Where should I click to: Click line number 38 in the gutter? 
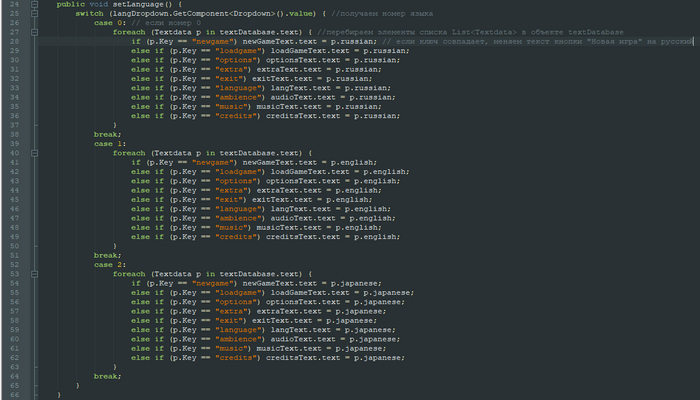(x=14, y=134)
